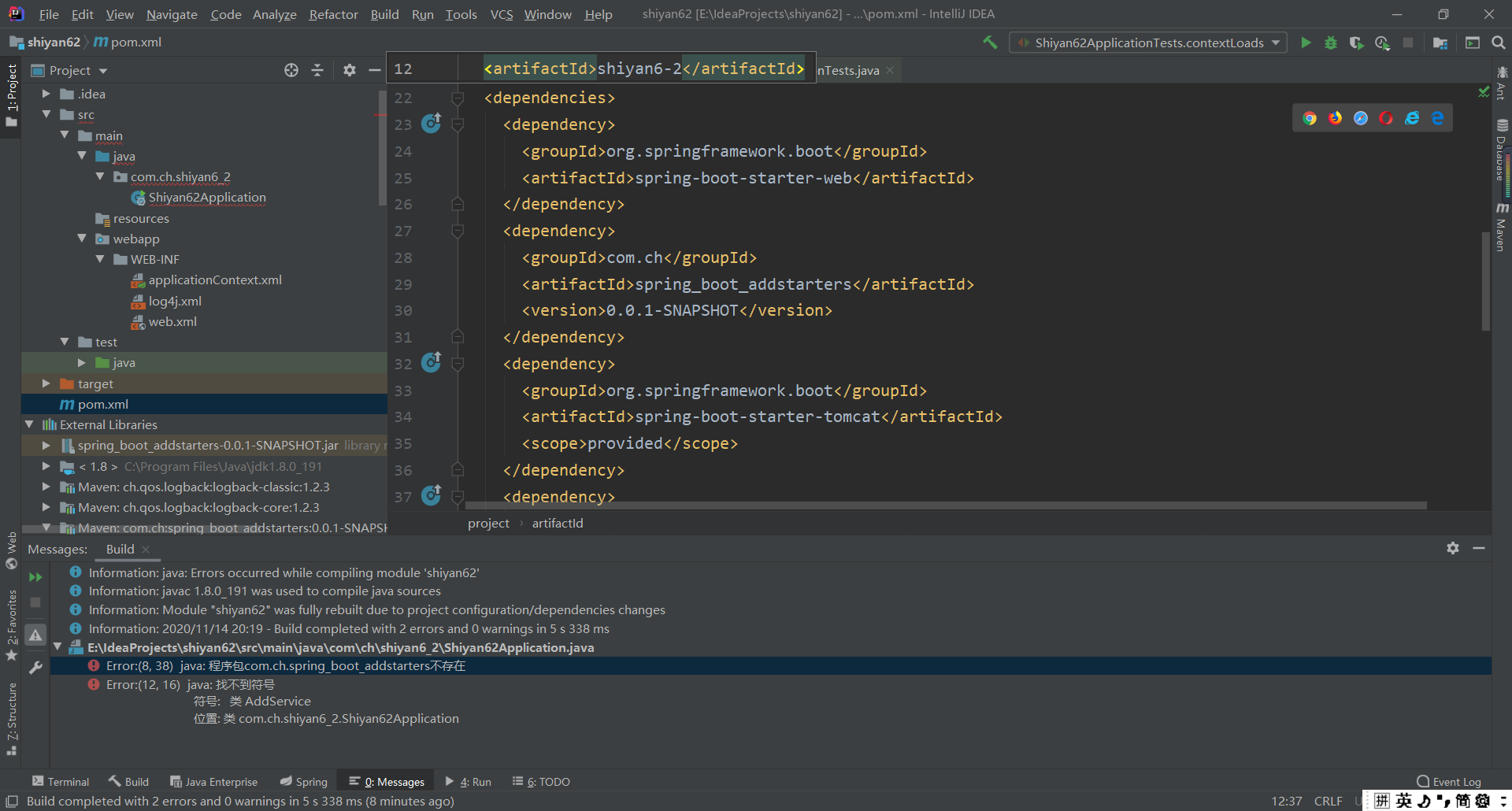Hide the Project tool window

(375, 70)
